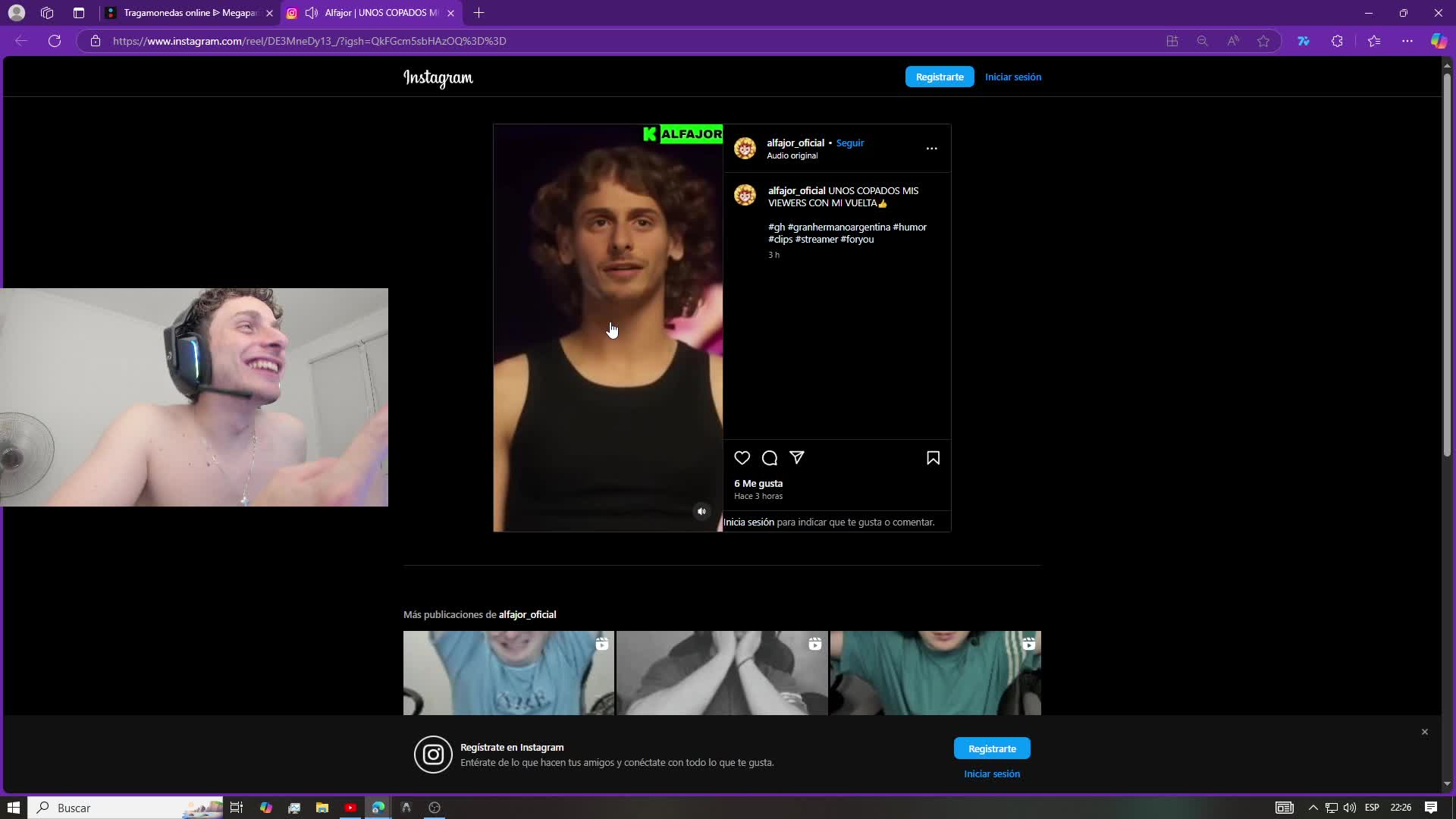Click Iniciar sesión in the page header
Screen dimensions: 1456x819
[x=1012, y=77]
